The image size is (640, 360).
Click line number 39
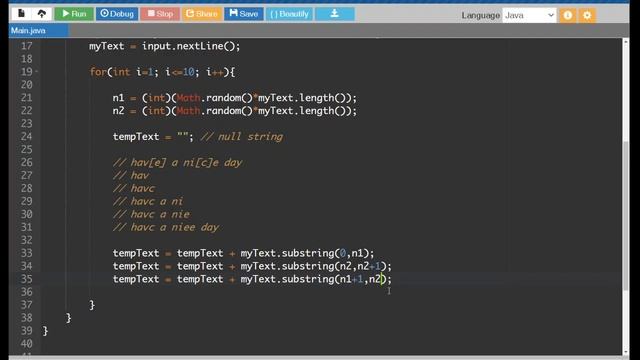point(27,331)
